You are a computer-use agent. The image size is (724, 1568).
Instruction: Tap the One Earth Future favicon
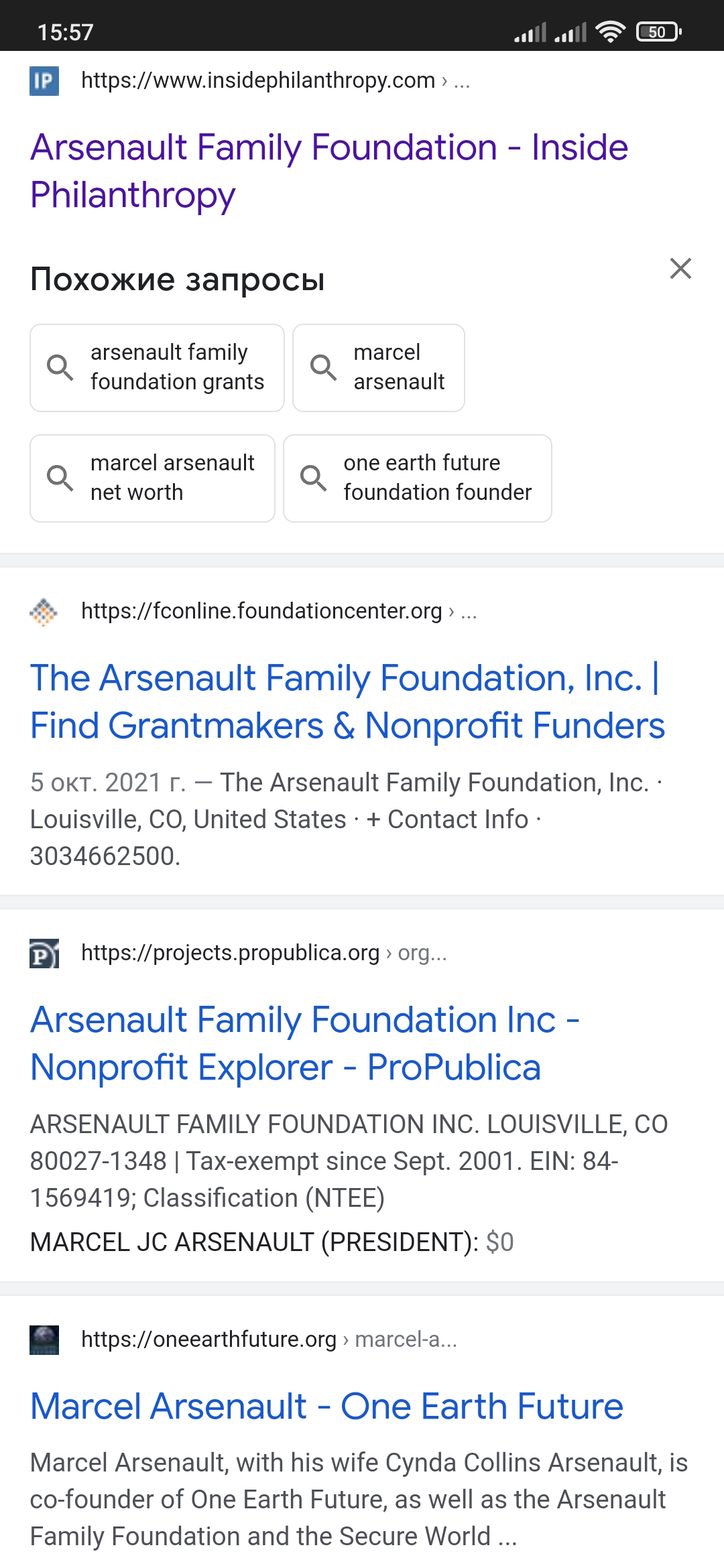tap(44, 1340)
